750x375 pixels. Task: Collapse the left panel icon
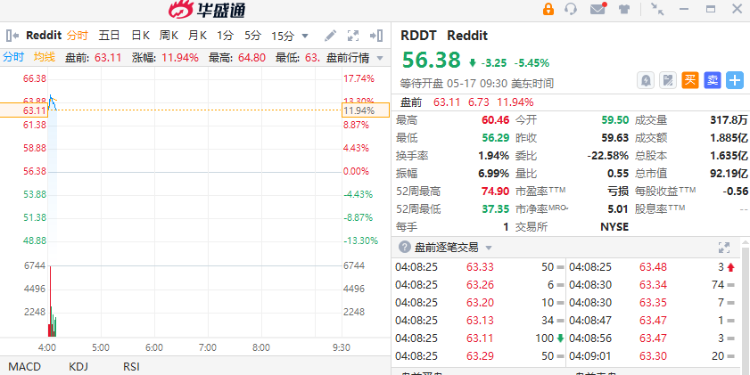[12, 35]
